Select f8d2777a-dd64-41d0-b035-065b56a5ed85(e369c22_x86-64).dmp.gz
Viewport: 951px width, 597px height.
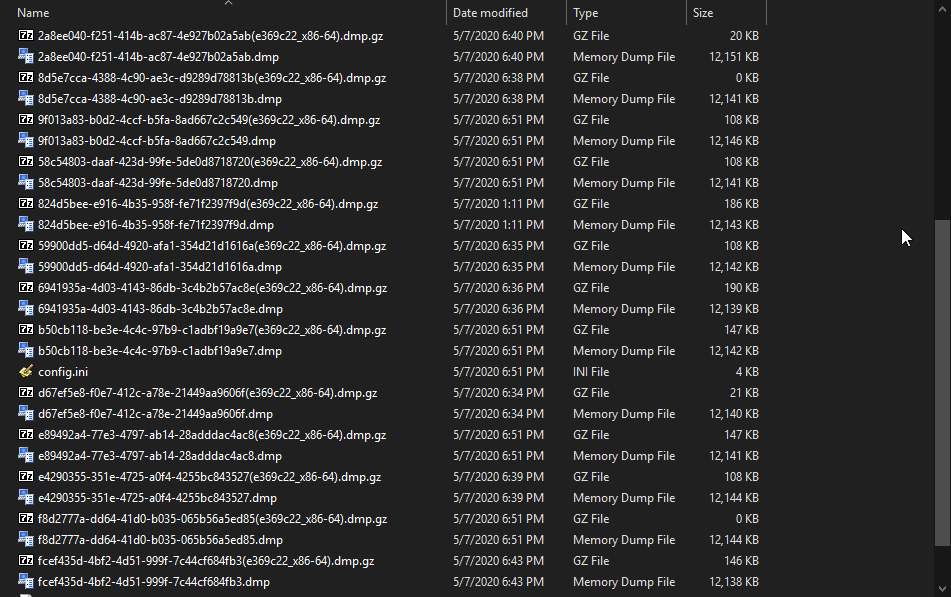tap(212, 519)
